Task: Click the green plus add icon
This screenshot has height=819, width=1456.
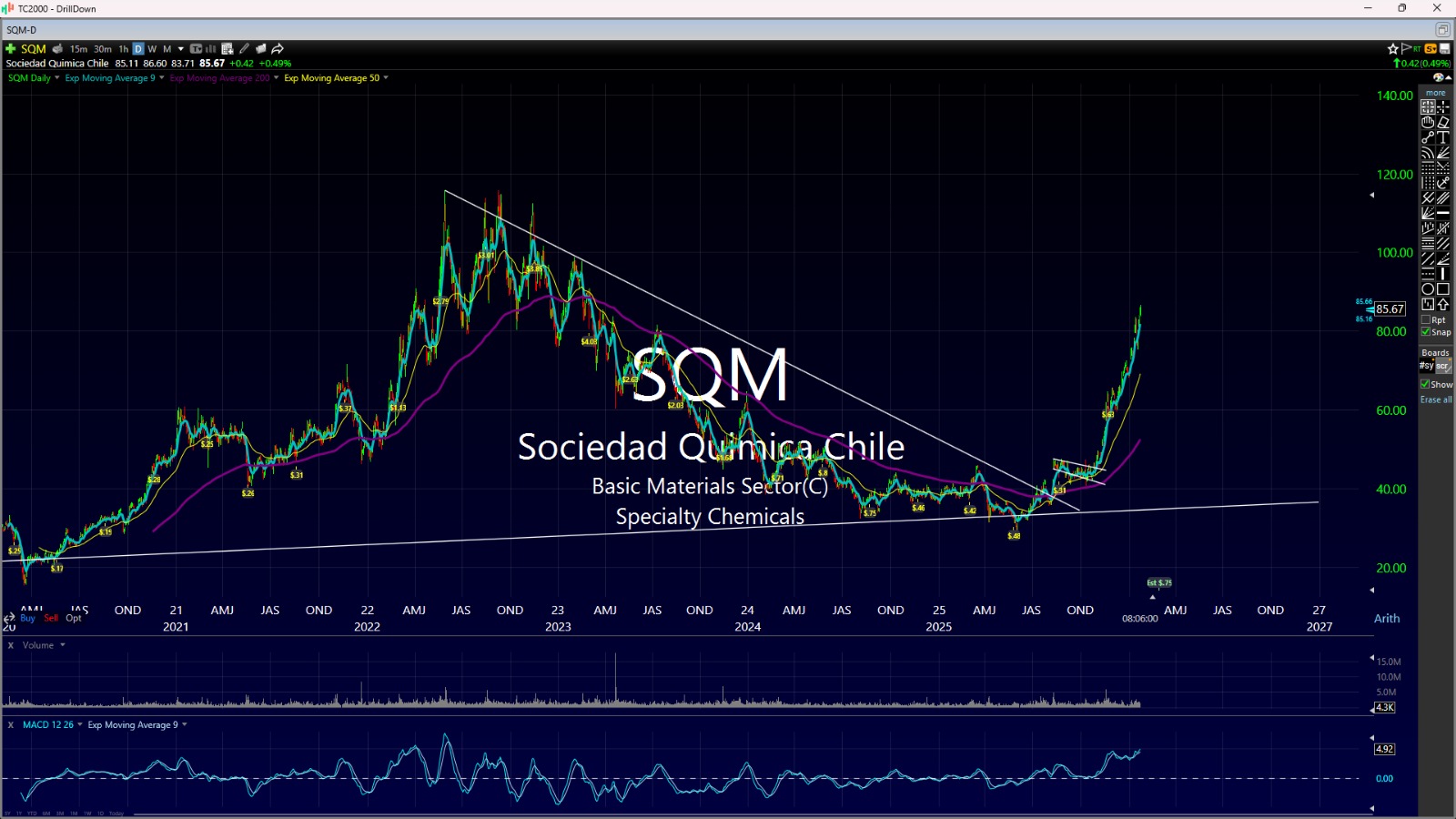Action: pos(11,49)
